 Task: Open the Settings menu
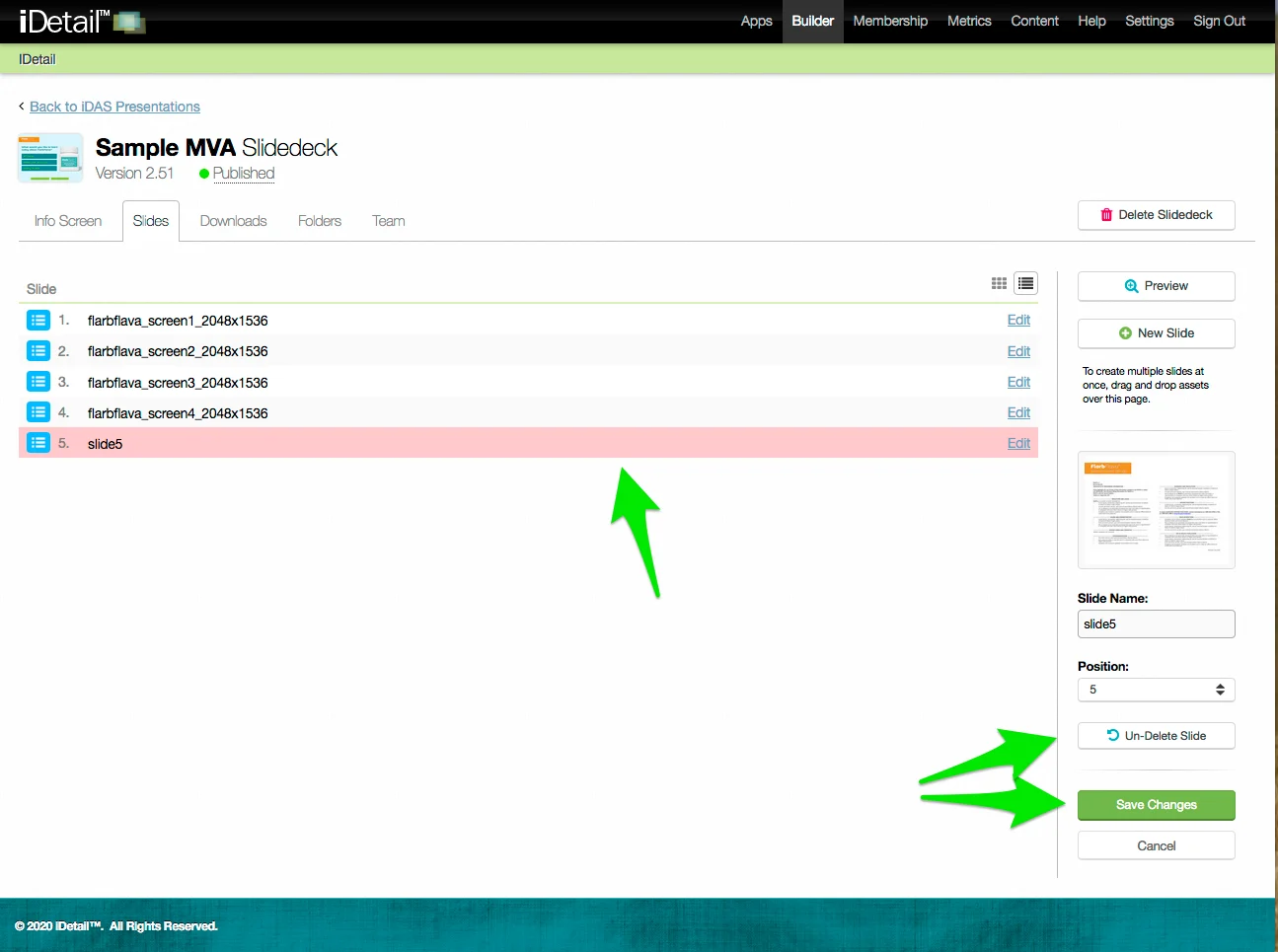[x=1150, y=21]
